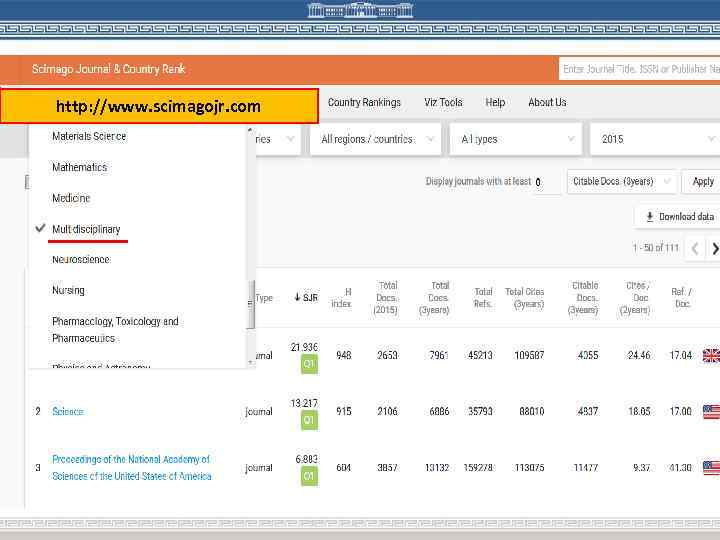Open the Viz Tools menu

pyautogui.click(x=443, y=102)
